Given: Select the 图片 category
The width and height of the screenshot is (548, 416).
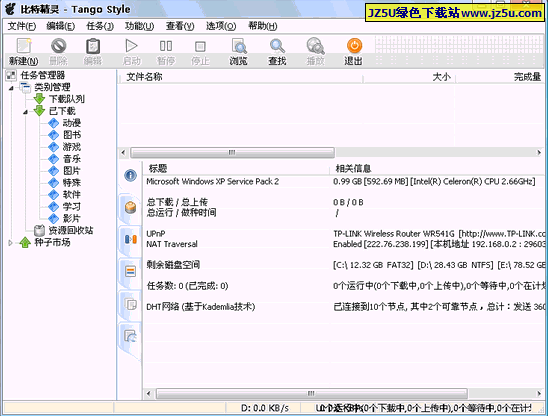Looking at the screenshot, I should [72, 171].
